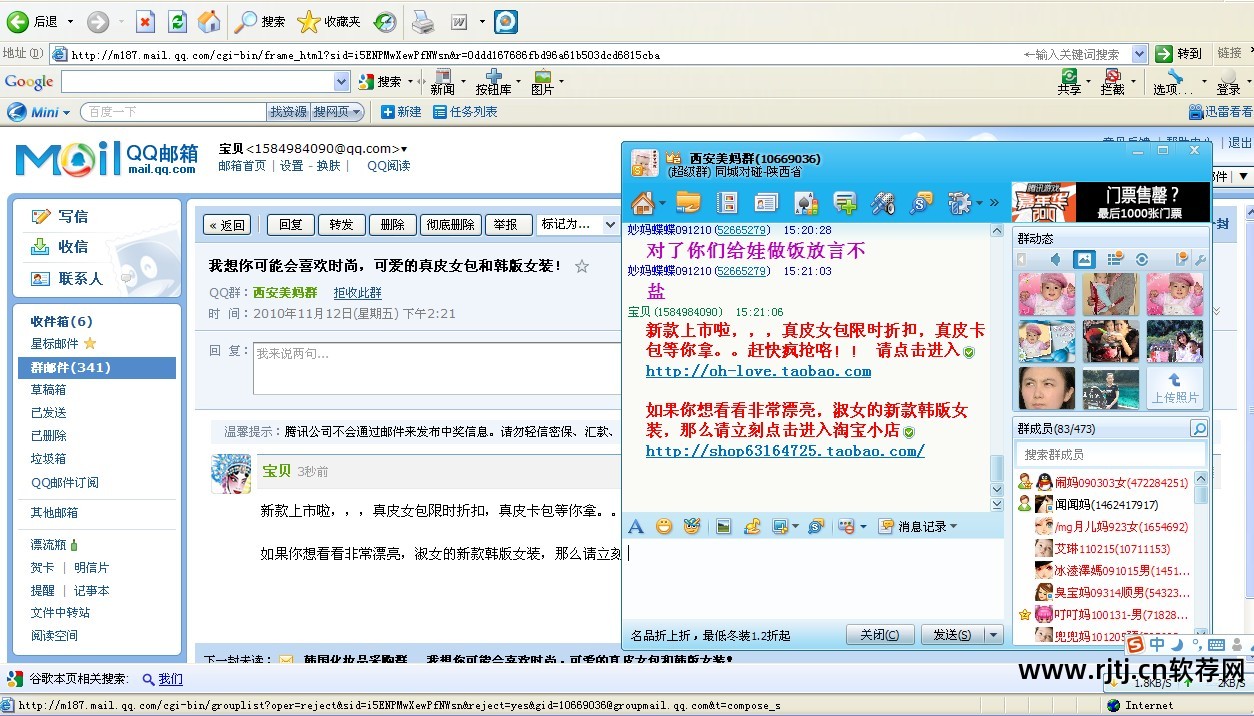Viewport: 1254px width, 716px height.
Task: Open the emoticon smiley picker
Action: point(664,526)
